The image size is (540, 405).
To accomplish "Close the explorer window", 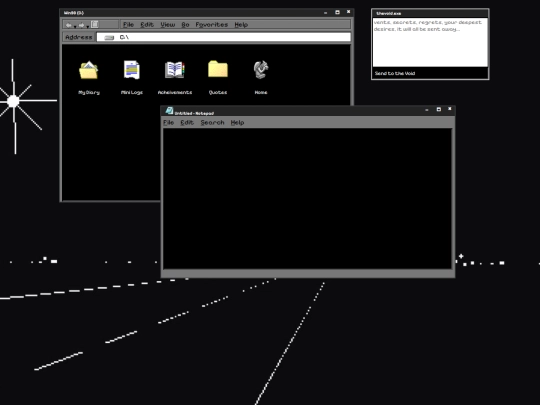I will (x=348, y=12).
